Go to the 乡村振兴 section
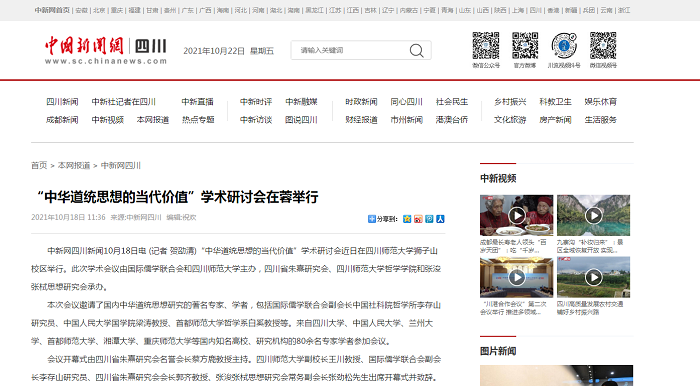This screenshot has width=700, height=386. tap(510, 102)
